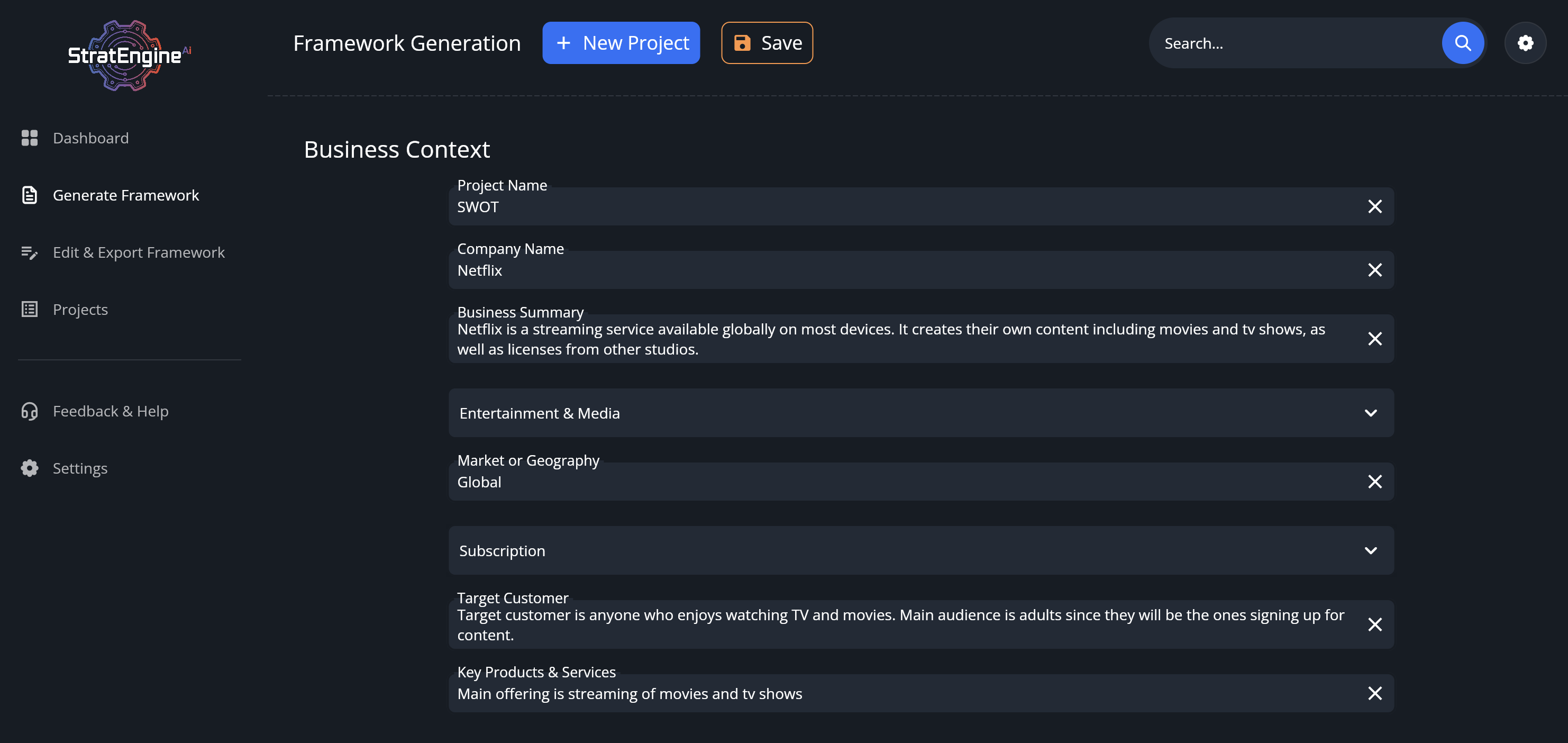Click the Generate Framework document icon

click(x=29, y=195)
